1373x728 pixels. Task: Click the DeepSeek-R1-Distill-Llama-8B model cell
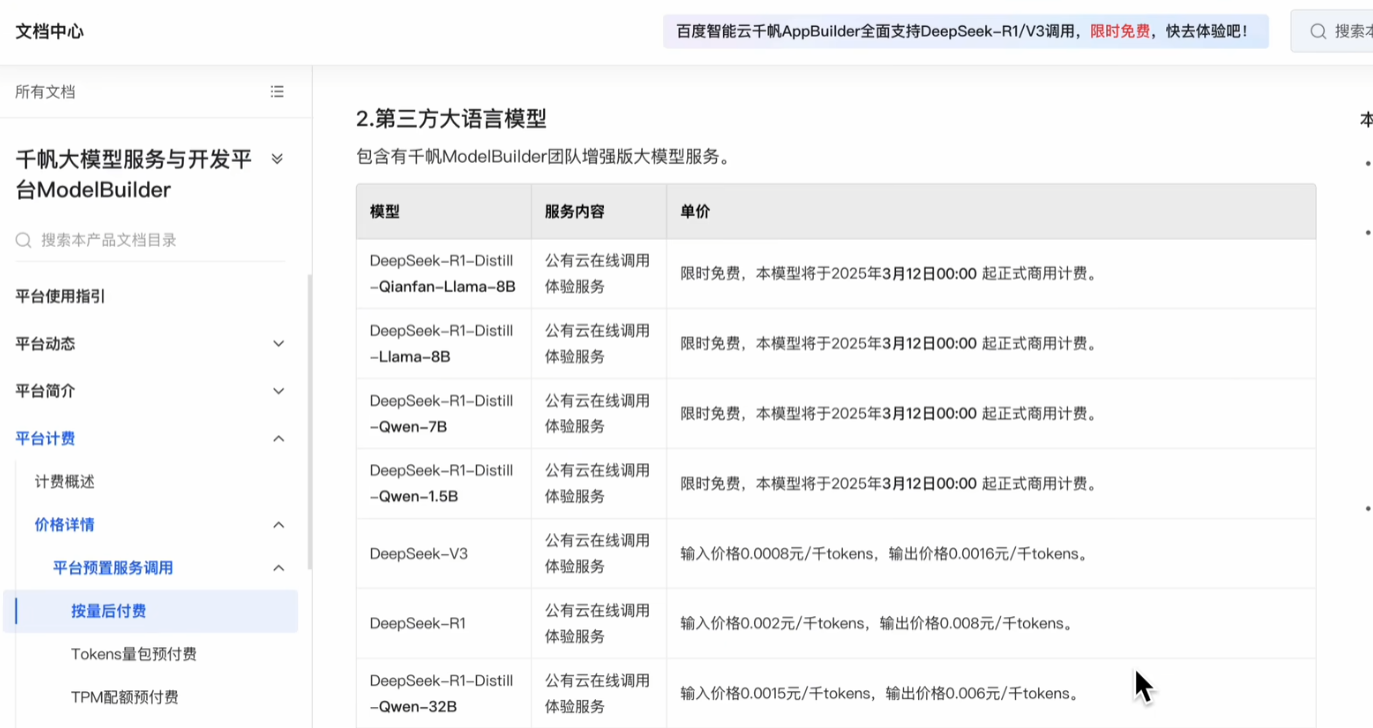[x=443, y=343]
